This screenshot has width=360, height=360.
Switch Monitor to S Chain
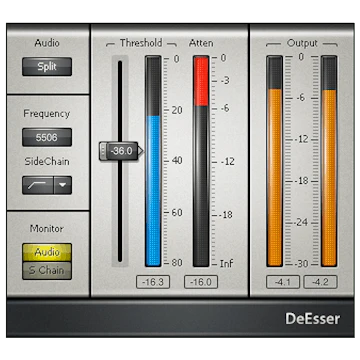click(47, 270)
